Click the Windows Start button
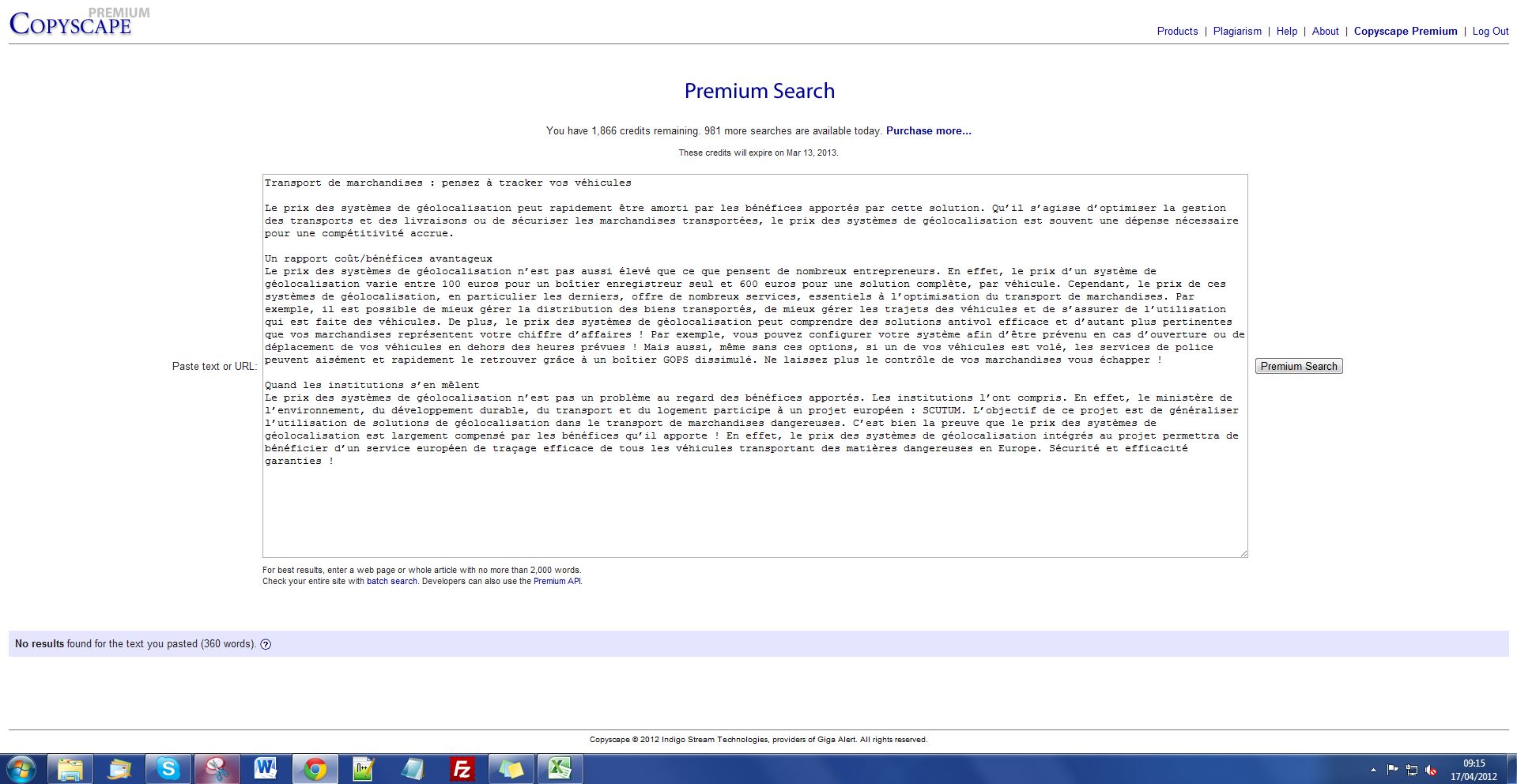 click(x=21, y=768)
